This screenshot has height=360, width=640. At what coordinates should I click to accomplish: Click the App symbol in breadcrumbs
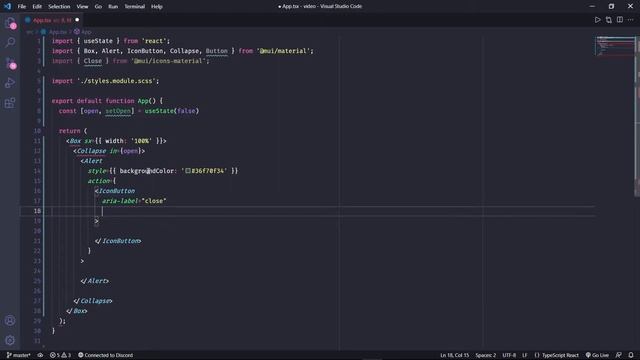(82, 31)
